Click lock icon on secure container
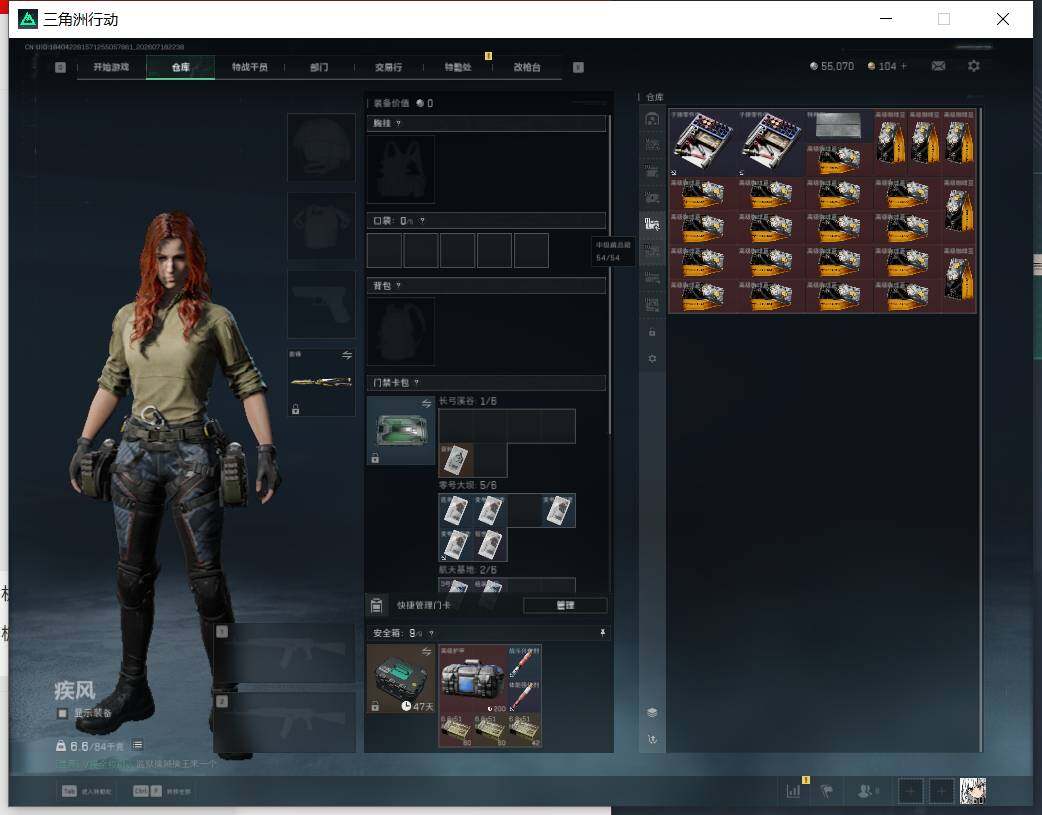The width and height of the screenshot is (1042, 815). click(375, 706)
